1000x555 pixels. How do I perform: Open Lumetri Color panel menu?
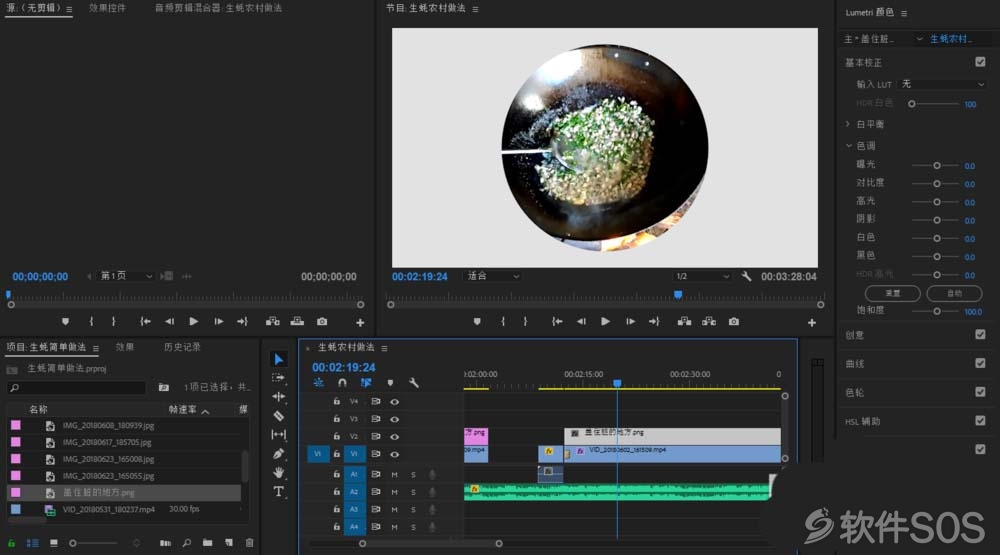coord(904,13)
